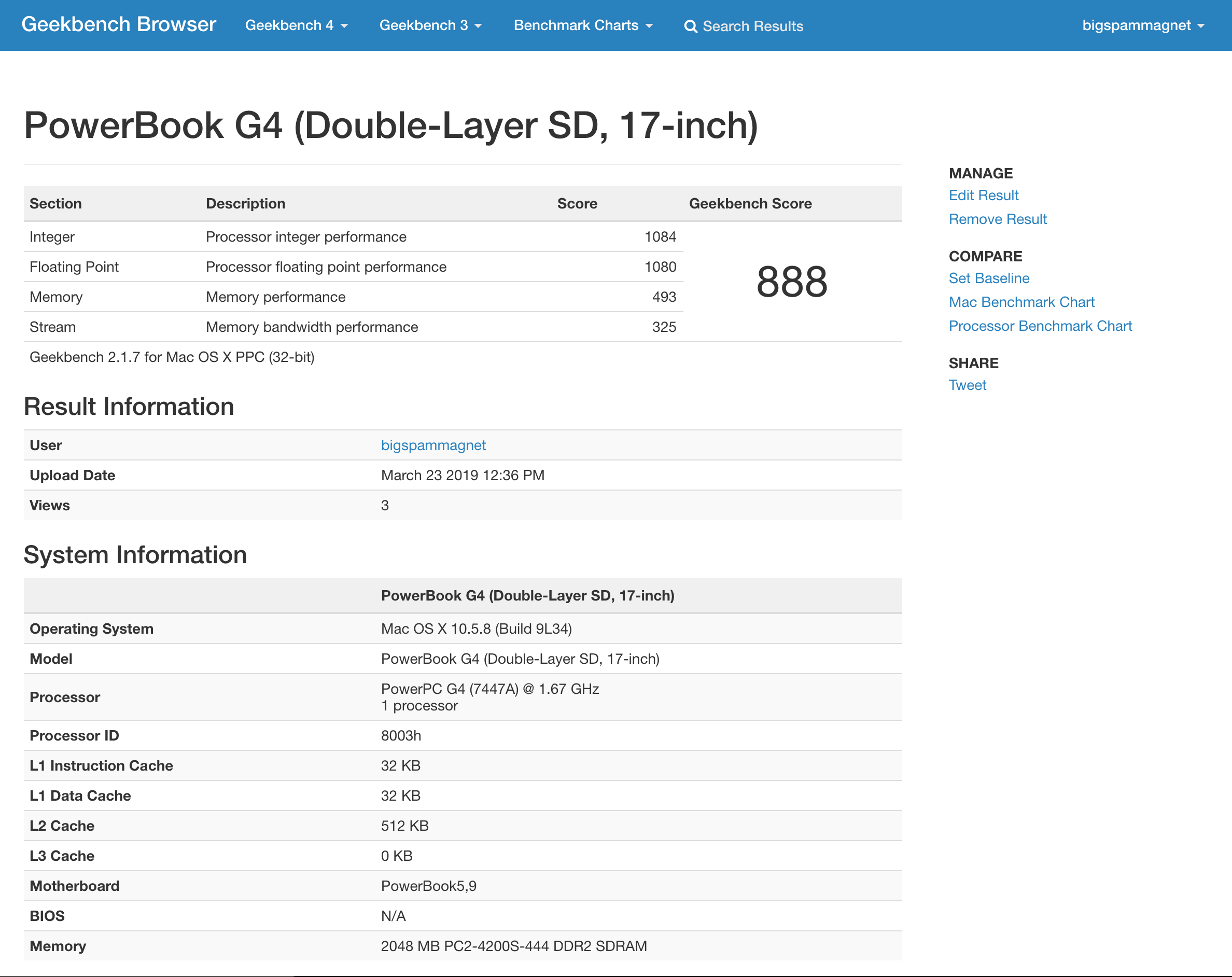Screen dimensions: 1232x977
Task: Click the Remove Result link
Action: (998, 219)
